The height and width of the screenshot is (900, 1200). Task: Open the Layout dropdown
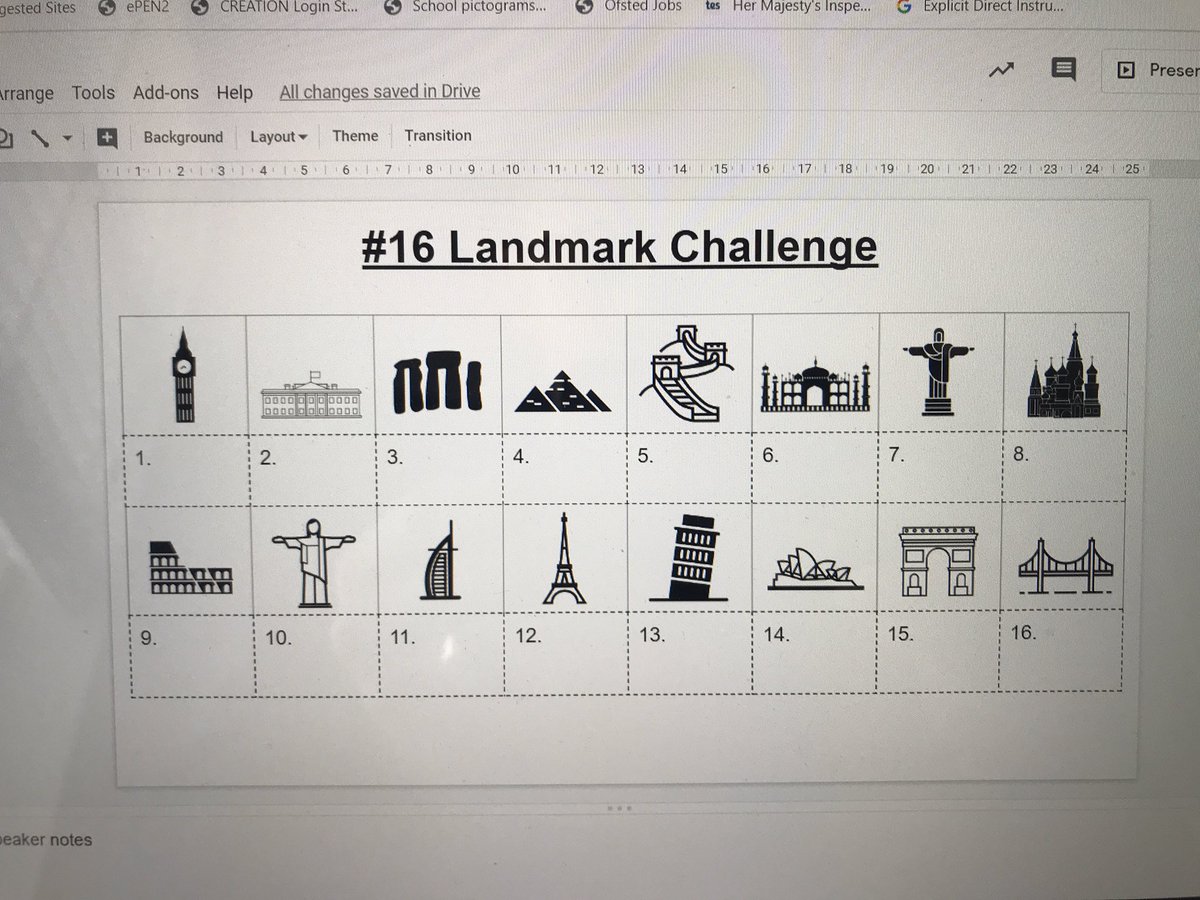(278, 137)
